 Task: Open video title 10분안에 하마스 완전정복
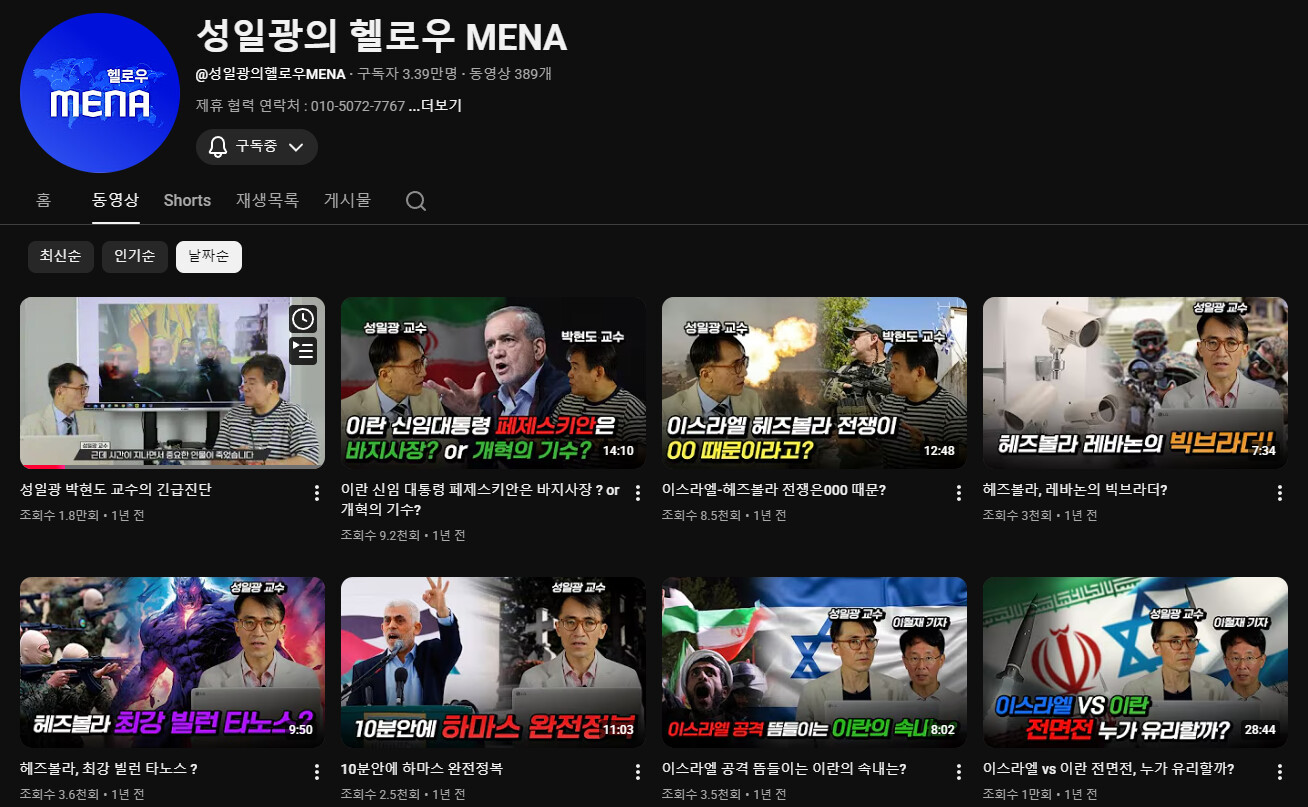(x=422, y=769)
